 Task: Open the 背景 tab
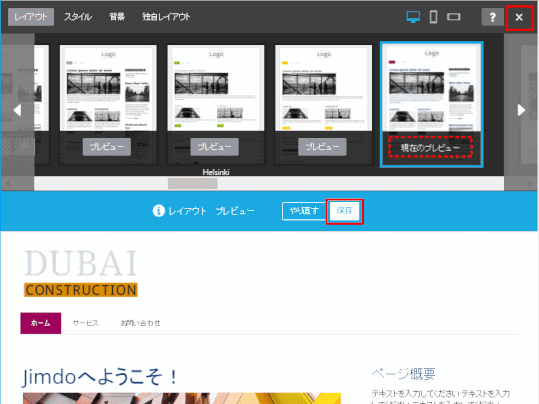point(117,17)
